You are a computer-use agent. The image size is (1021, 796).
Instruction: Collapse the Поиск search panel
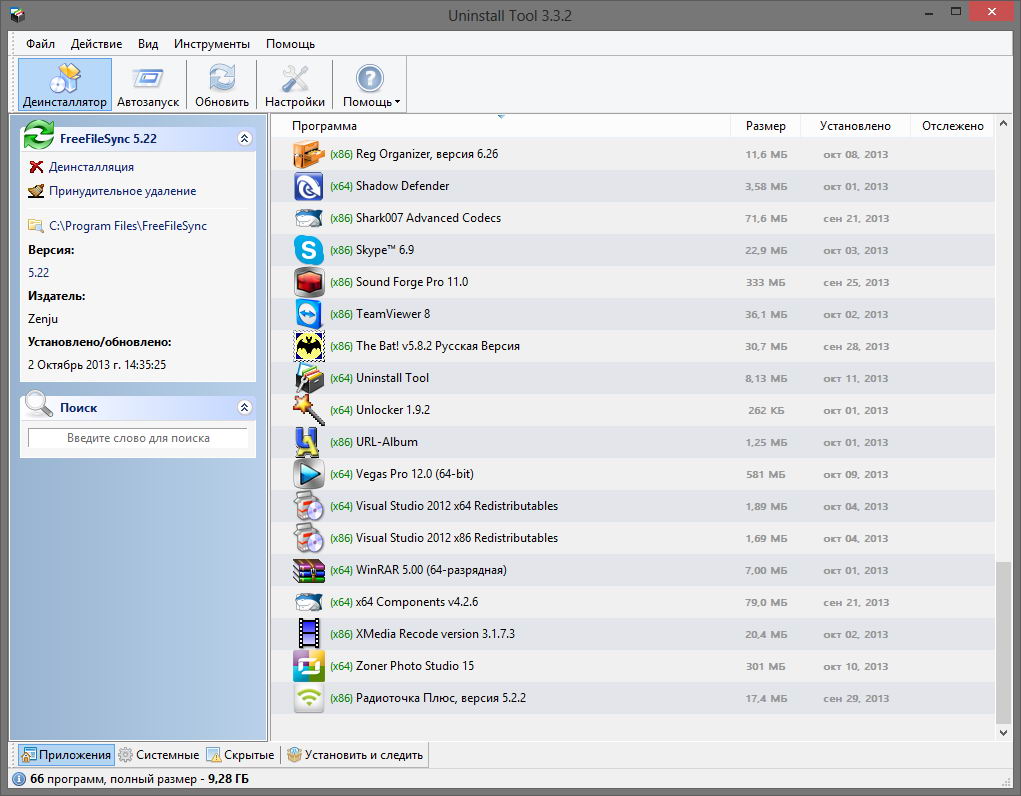pyautogui.click(x=245, y=408)
